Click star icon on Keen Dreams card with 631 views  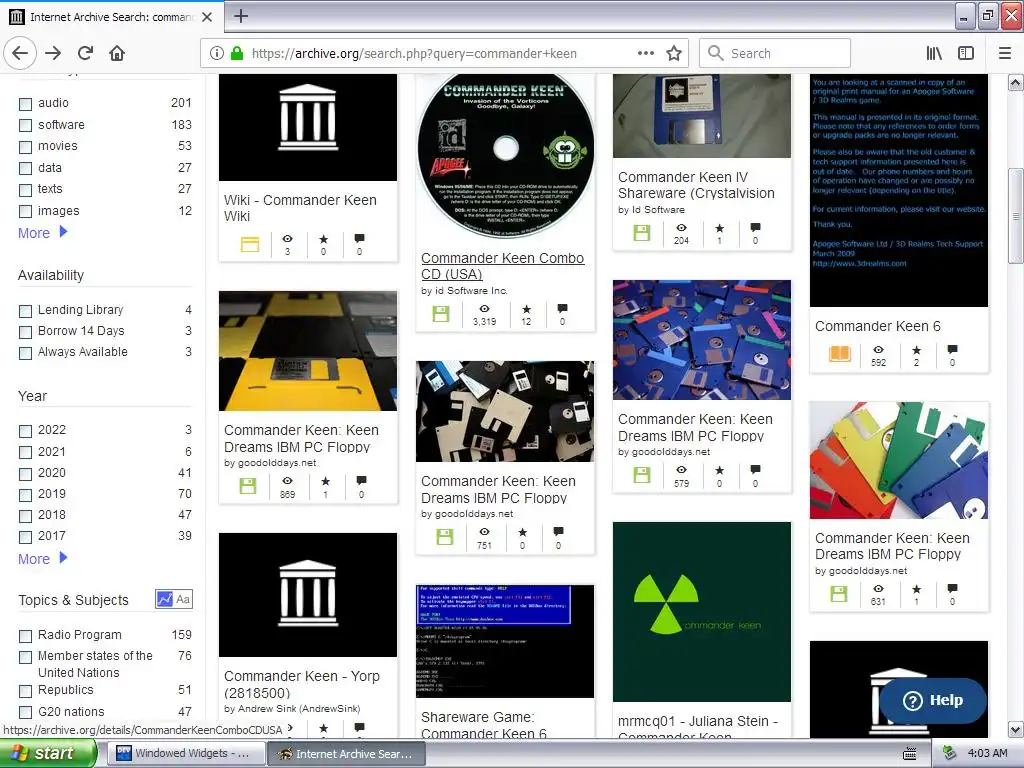point(916,588)
